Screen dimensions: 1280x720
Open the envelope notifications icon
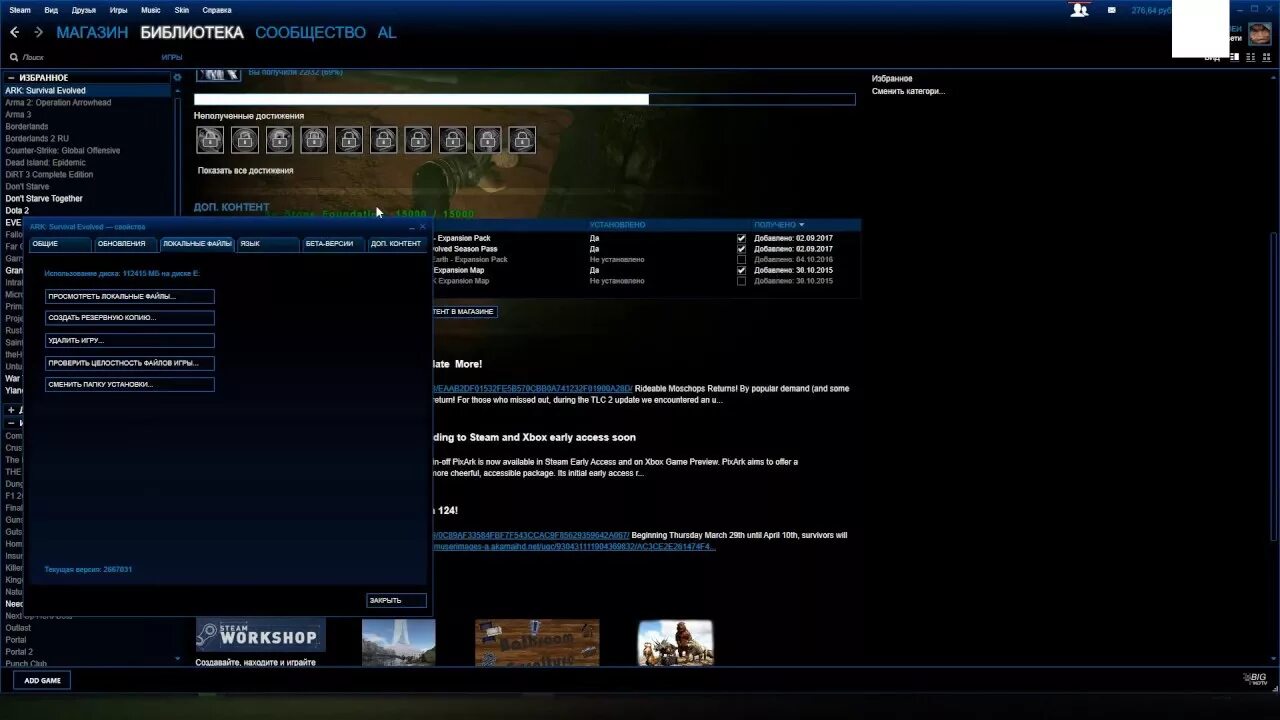(1111, 10)
